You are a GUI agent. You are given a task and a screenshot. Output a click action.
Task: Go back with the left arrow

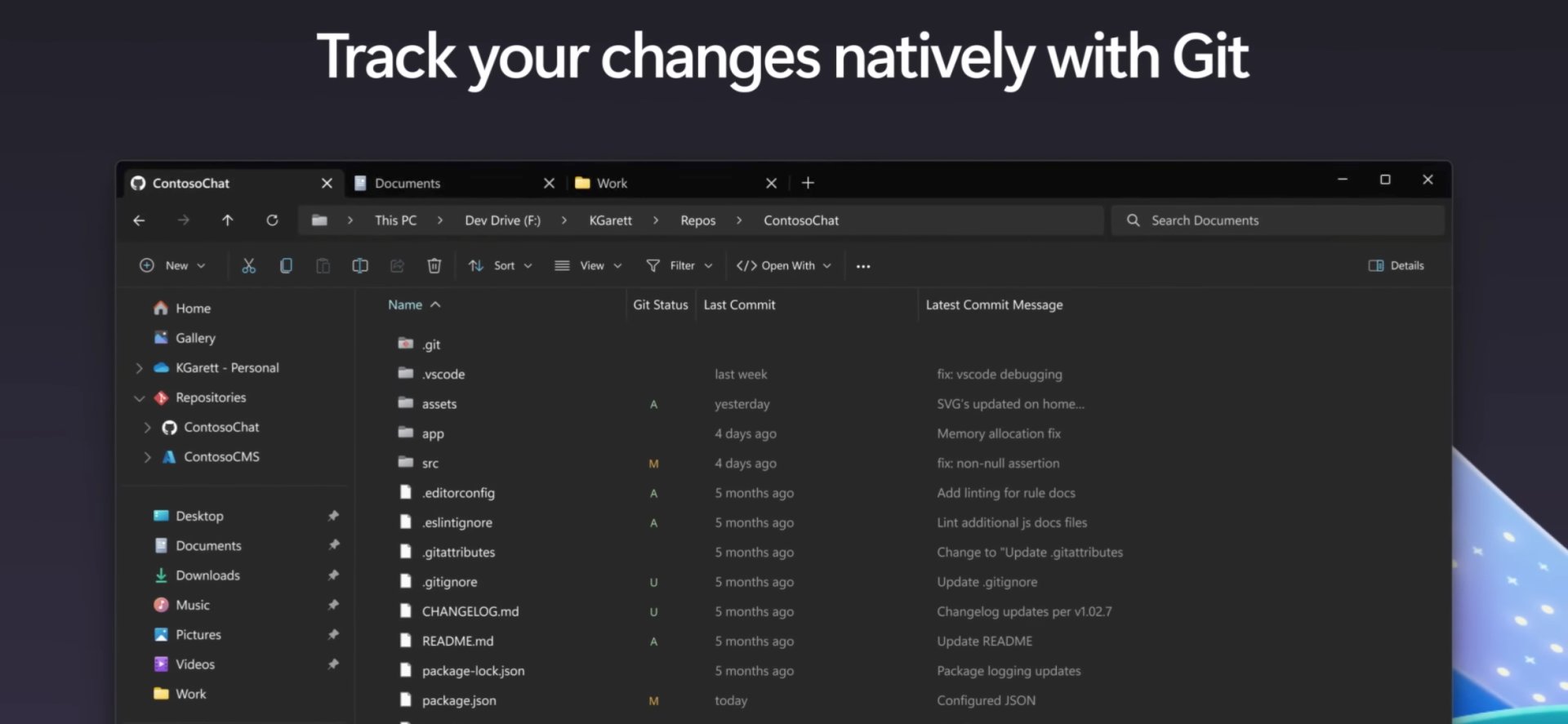[139, 220]
